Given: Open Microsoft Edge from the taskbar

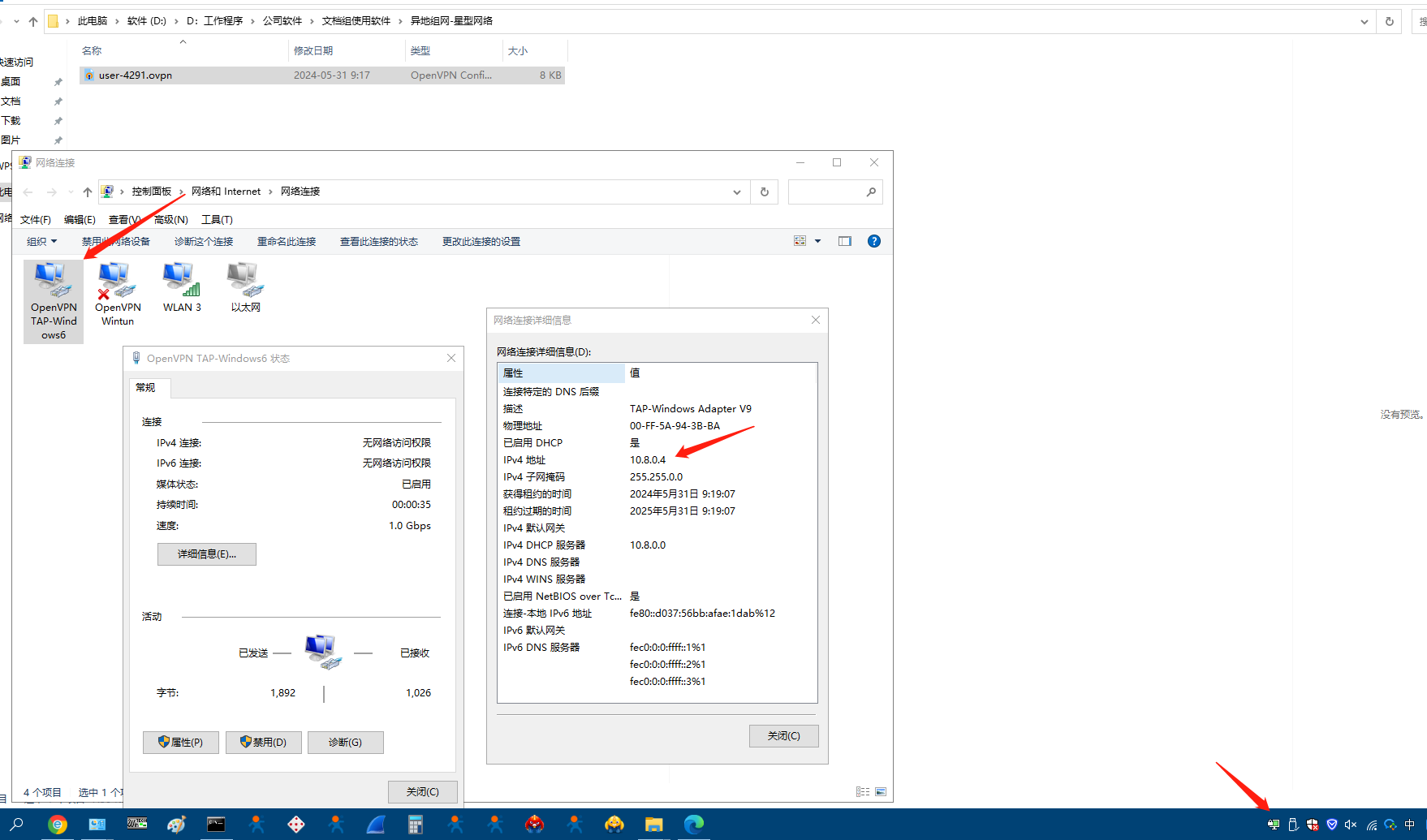Looking at the screenshot, I should 693,825.
